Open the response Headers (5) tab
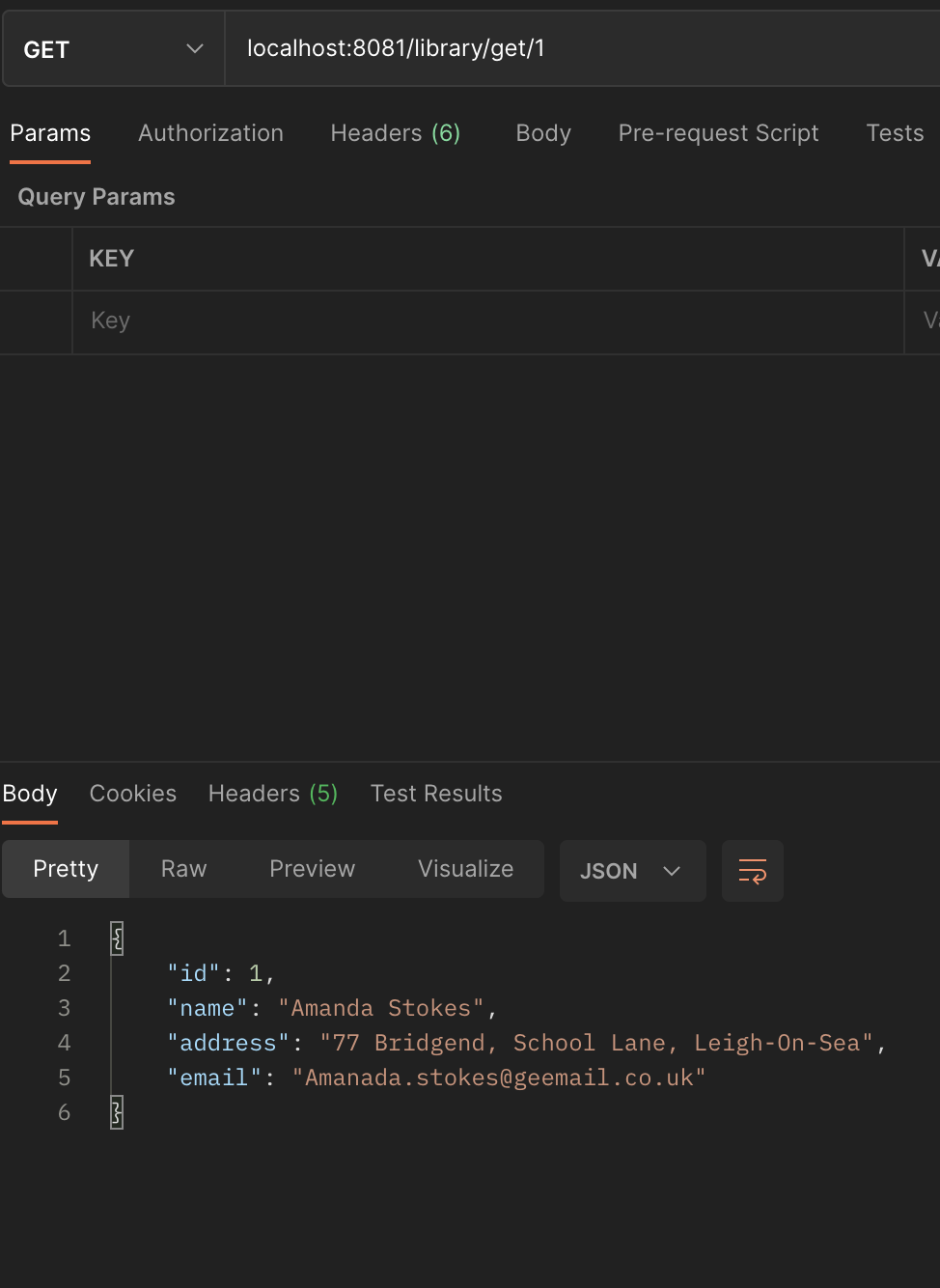This screenshot has width=940, height=1288. (x=273, y=794)
